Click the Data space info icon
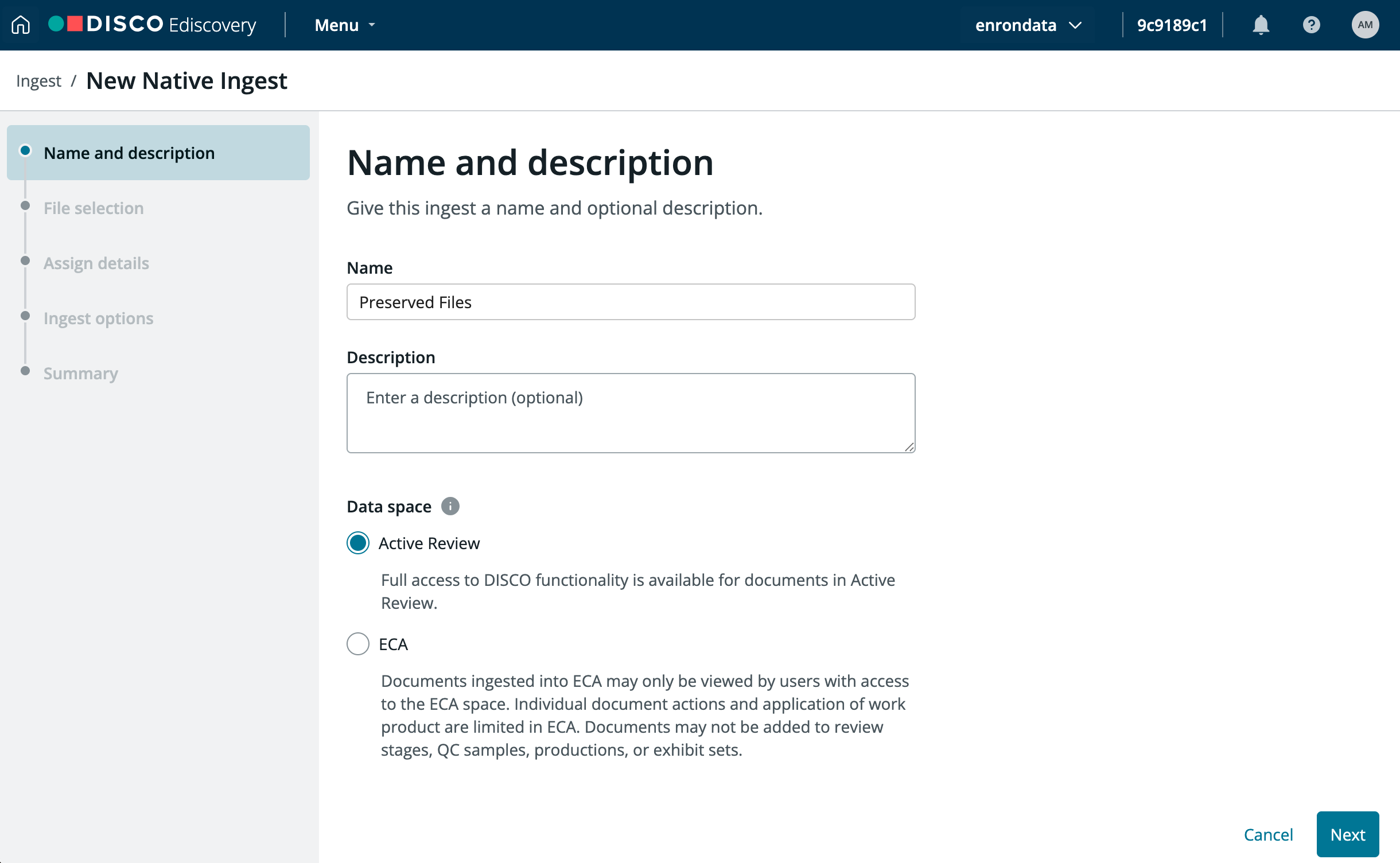The height and width of the screenshot is (863, 1400). point(450,506)
